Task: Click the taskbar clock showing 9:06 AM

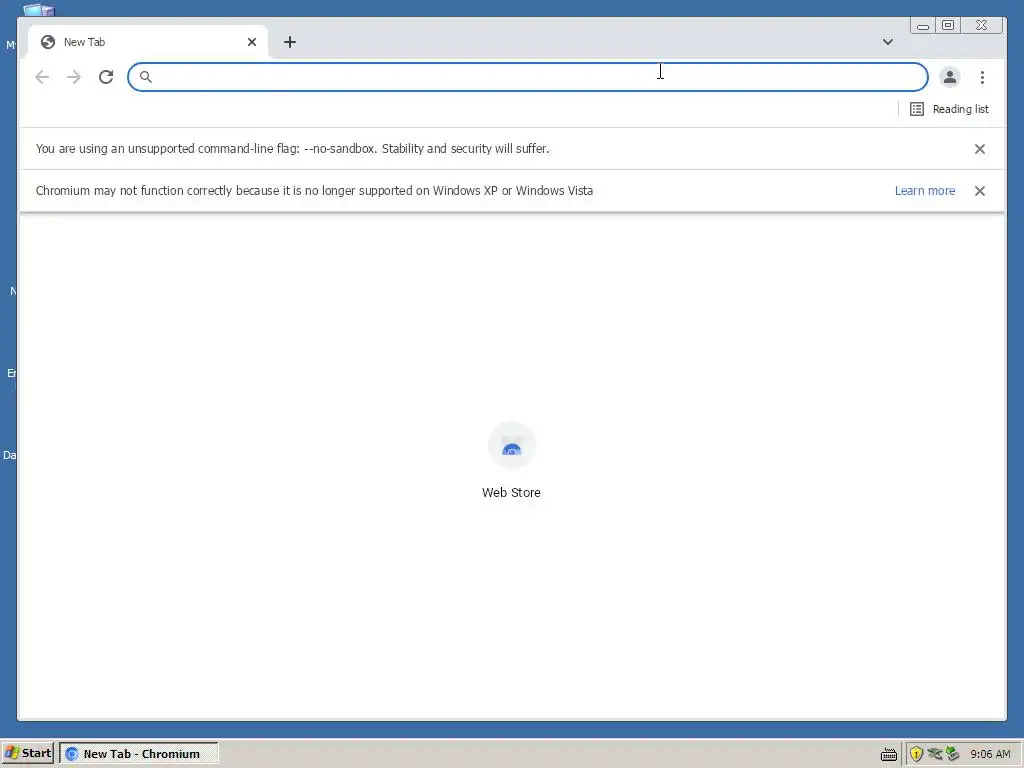Action: pyautogui.click(x=990, y=754)
